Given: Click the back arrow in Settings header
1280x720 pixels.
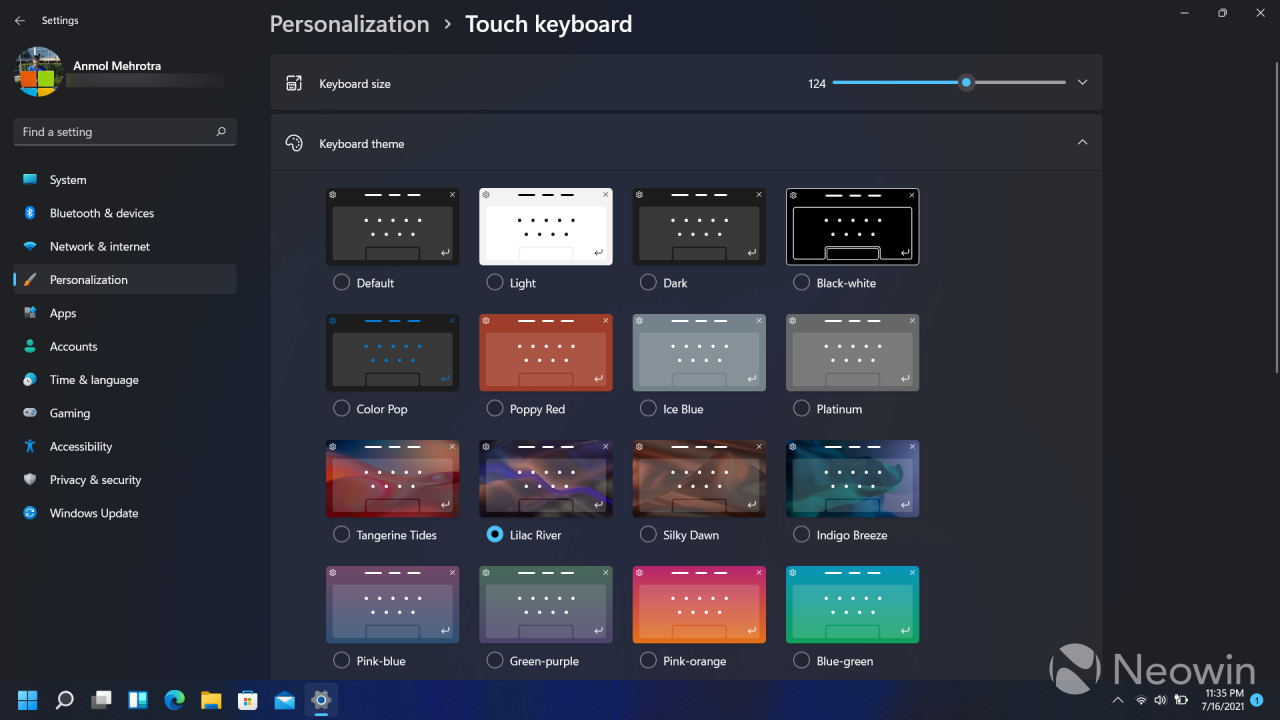Looking at the screenshot, I should pos(20,20).
